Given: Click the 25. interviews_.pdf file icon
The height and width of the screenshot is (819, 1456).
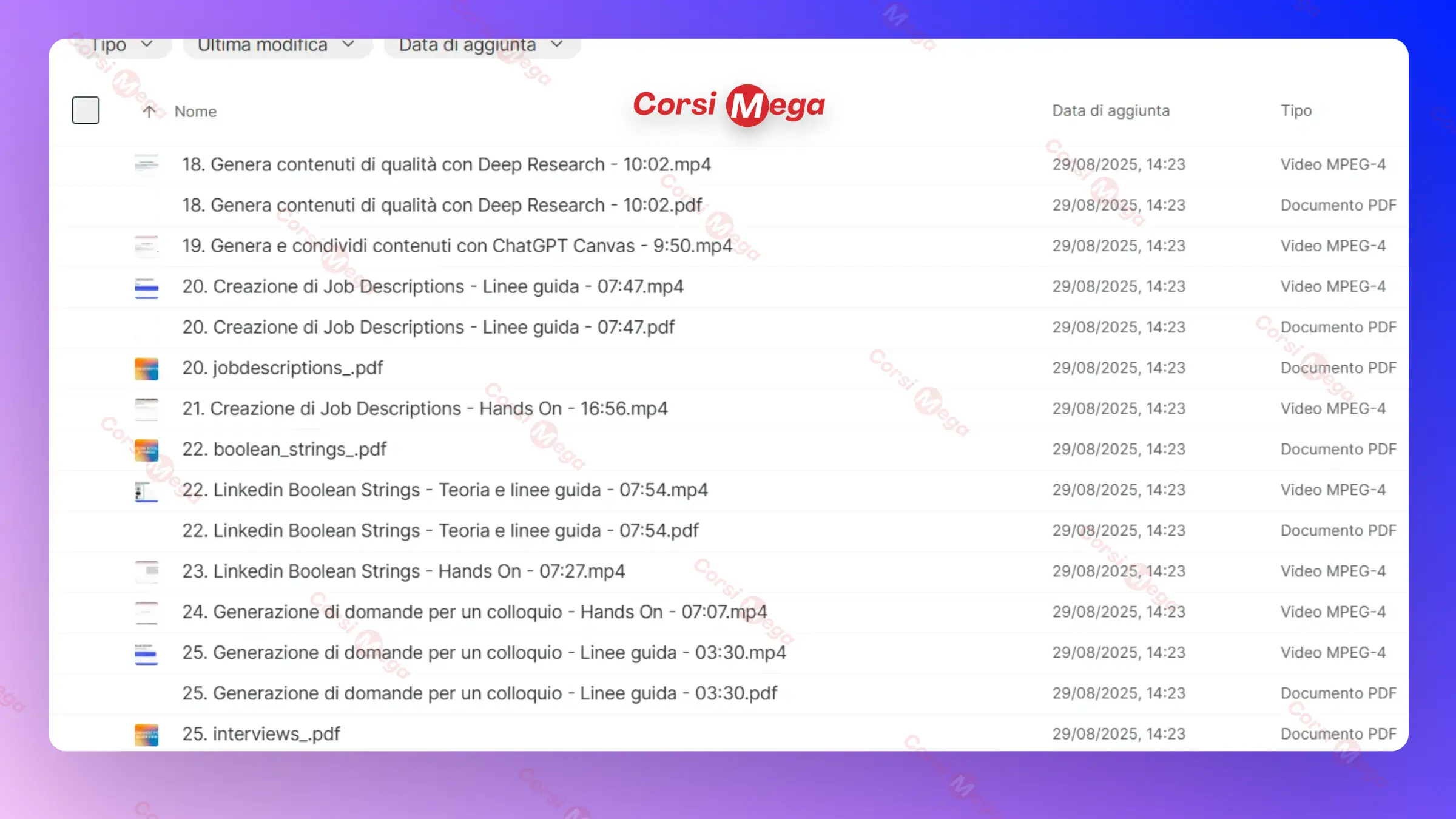Looking at the screenshot, I should pyautogui.click(x=146, y=734).
